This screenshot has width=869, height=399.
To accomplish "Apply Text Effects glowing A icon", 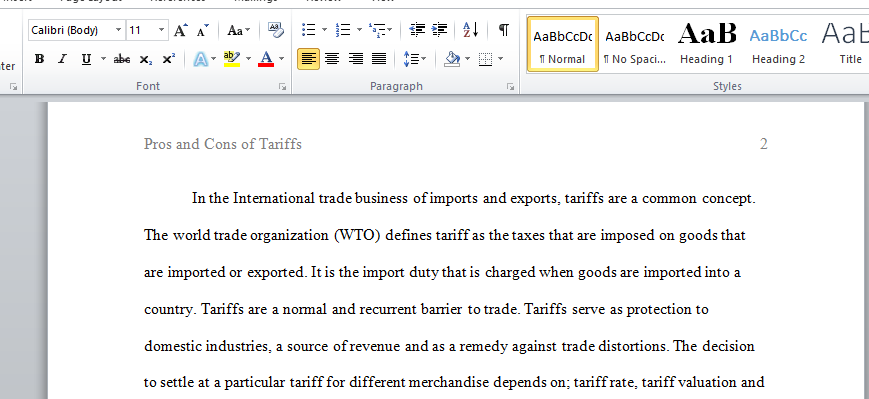I will point(201,59).
